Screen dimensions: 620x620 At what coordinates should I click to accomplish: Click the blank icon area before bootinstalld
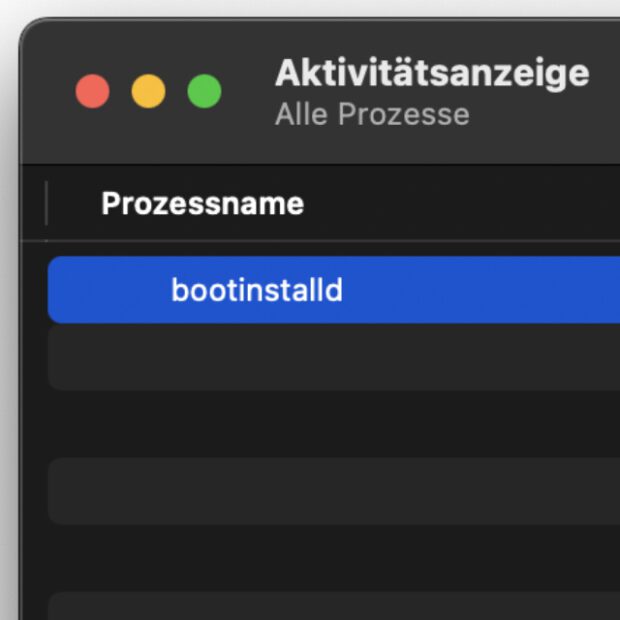pyautogui.click(x=110, y=290)
